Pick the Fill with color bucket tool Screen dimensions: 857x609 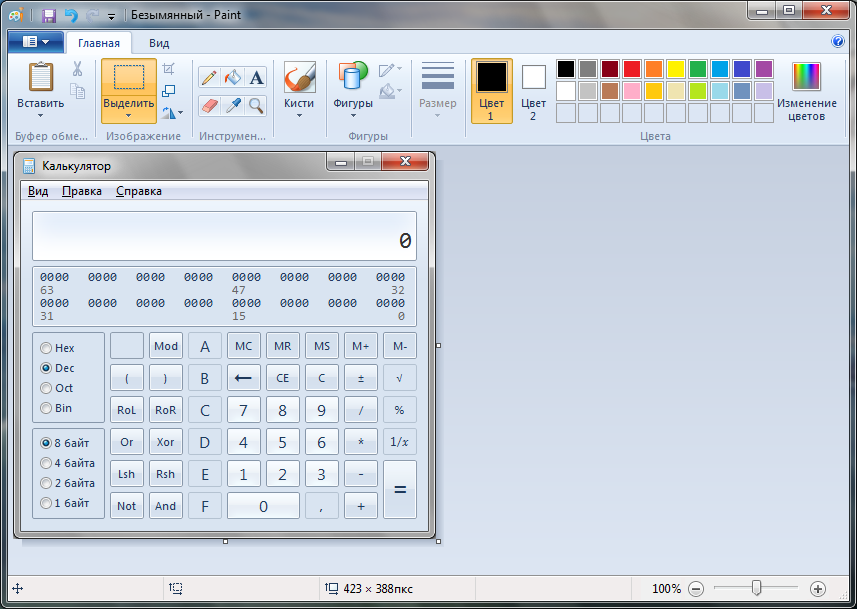tap(232, 77)
